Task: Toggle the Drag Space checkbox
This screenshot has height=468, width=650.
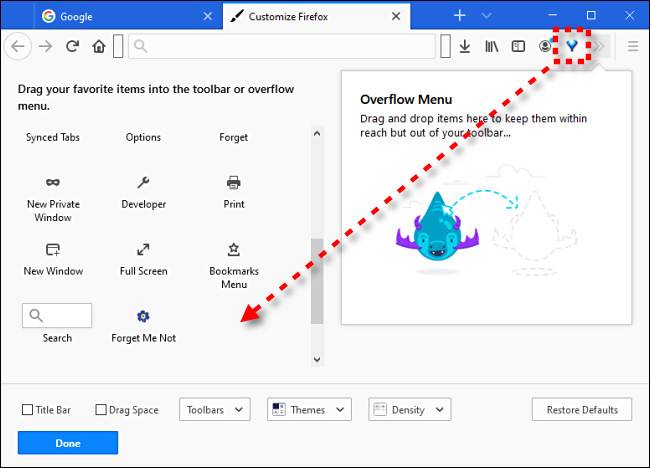Action: click(x=101, y=410)
